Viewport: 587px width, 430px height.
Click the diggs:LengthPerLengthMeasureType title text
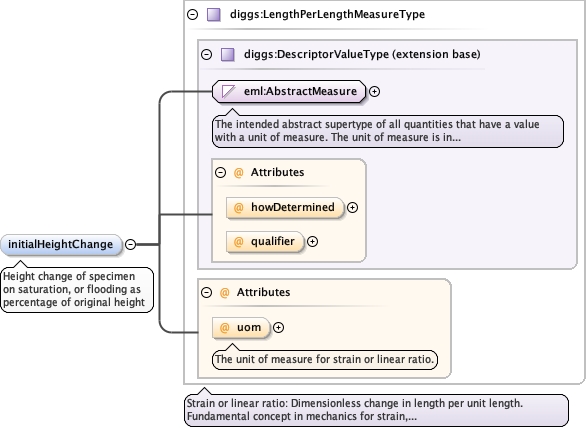[327, 15]
